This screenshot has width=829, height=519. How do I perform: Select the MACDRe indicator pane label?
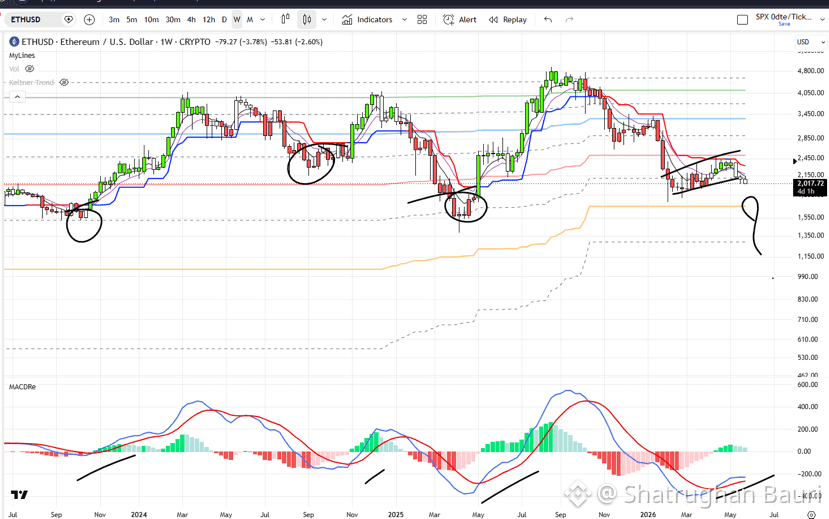[x=22, y=387]
